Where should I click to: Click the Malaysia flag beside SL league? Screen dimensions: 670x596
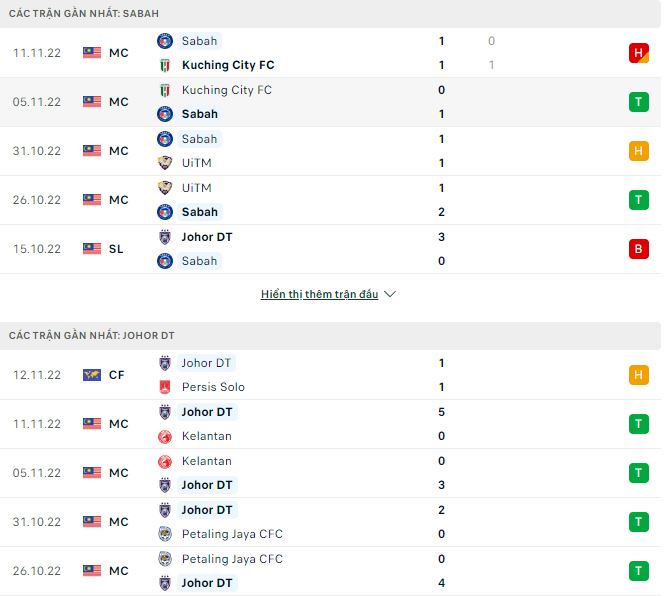click(92, 249)
